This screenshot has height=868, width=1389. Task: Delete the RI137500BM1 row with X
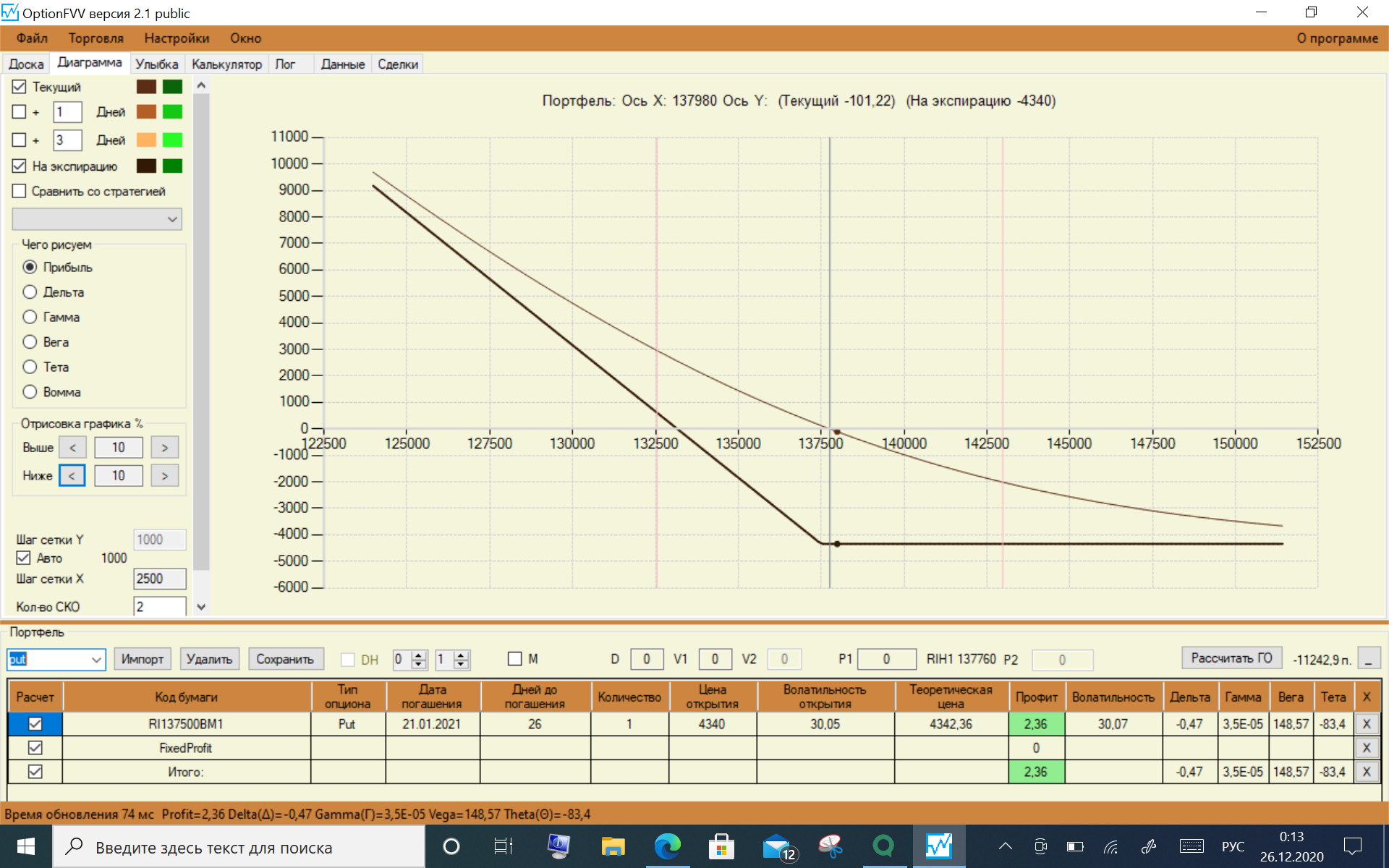(1366, 724)
